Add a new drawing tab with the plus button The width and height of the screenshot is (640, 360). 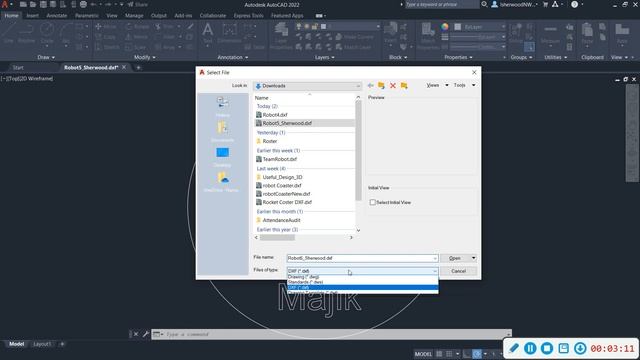138,68
